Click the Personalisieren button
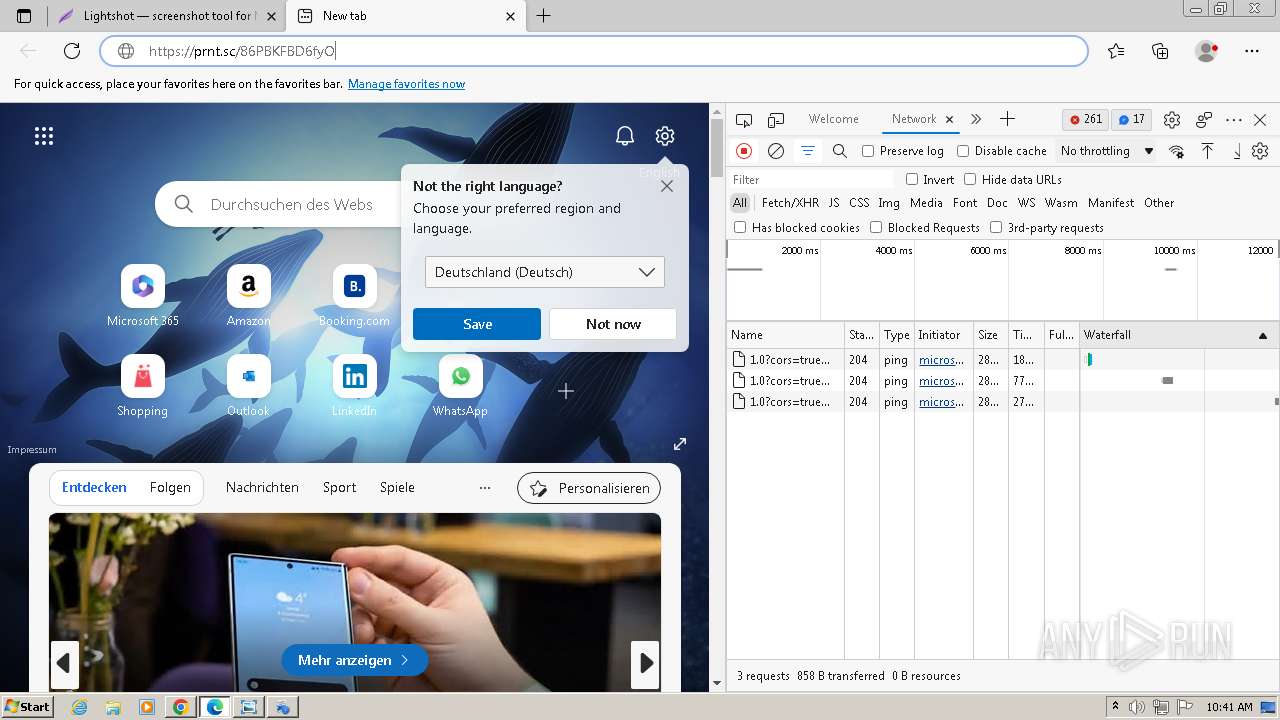The height and width of the screenshot is (720, 1280). [x=589, y=488]
